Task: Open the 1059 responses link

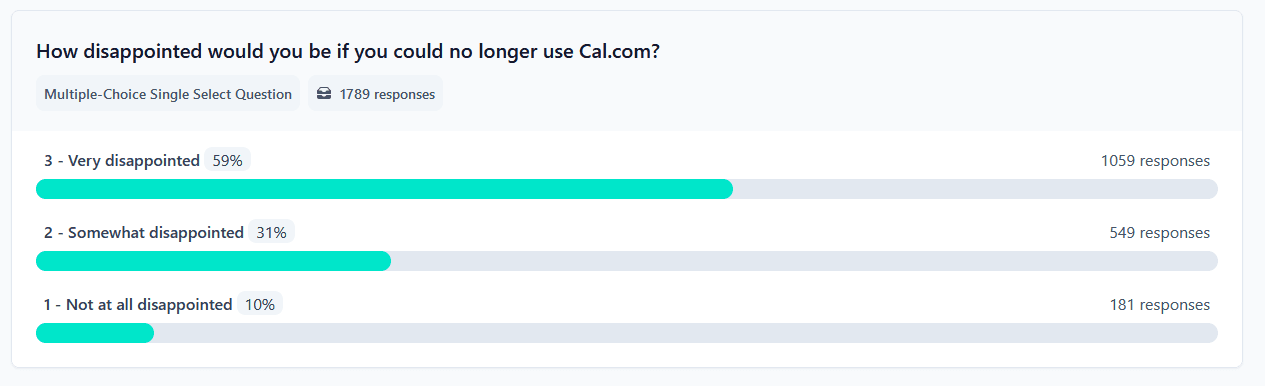Action: (1155, 160)
